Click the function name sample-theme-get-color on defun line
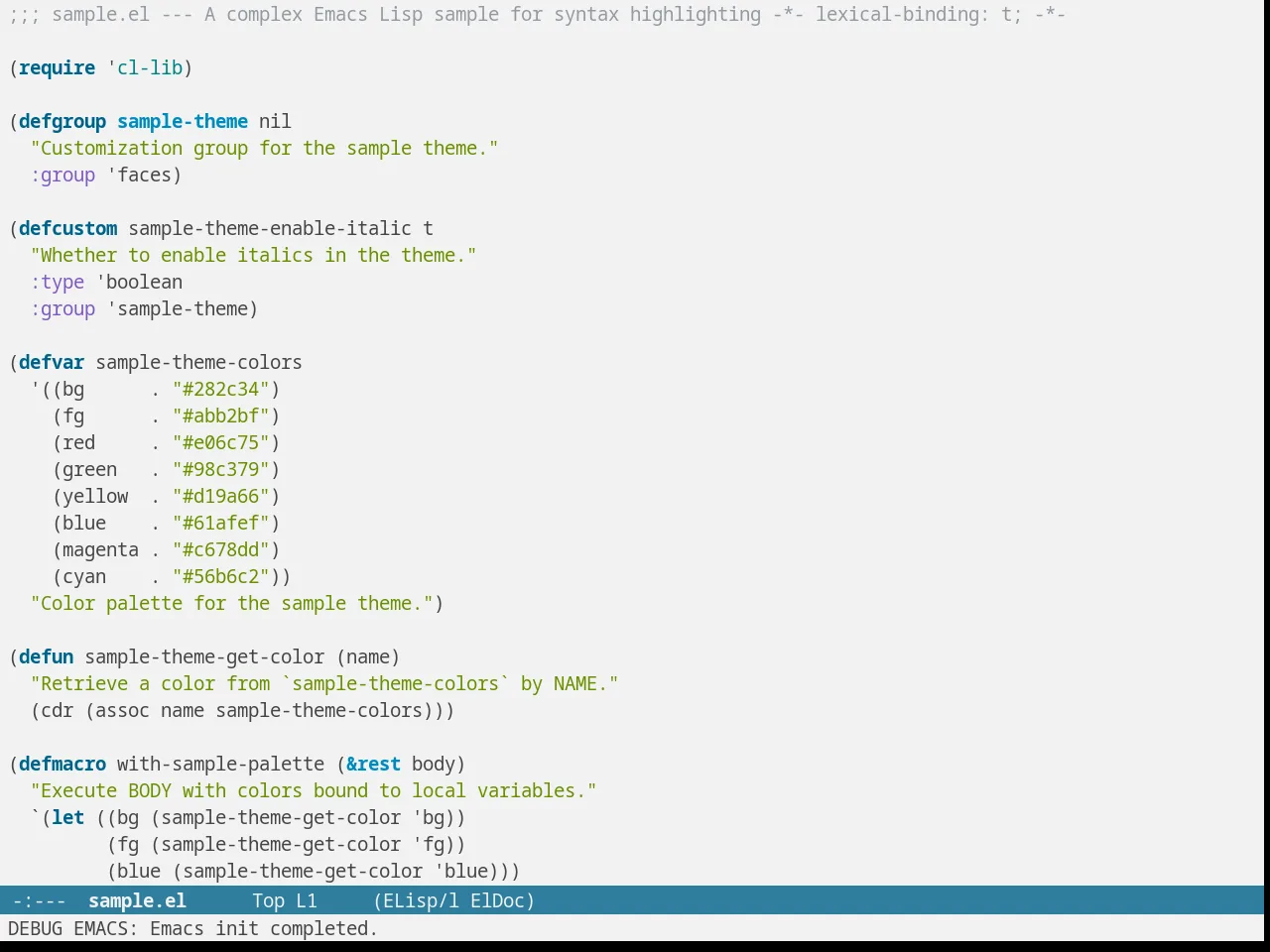Viewport: 1270px width, 952px height. coord(204,656)
